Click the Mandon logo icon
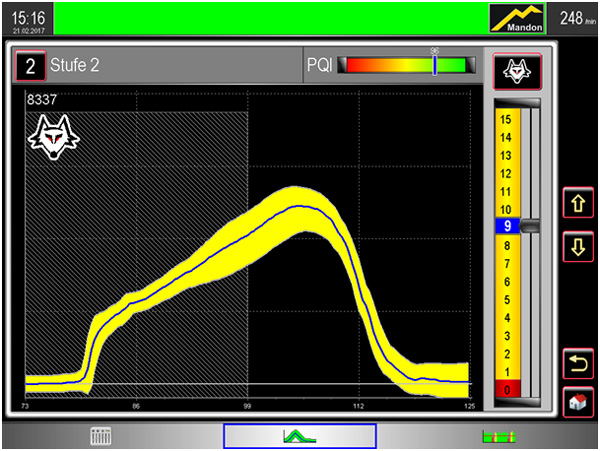 click(x=518, y=18)
